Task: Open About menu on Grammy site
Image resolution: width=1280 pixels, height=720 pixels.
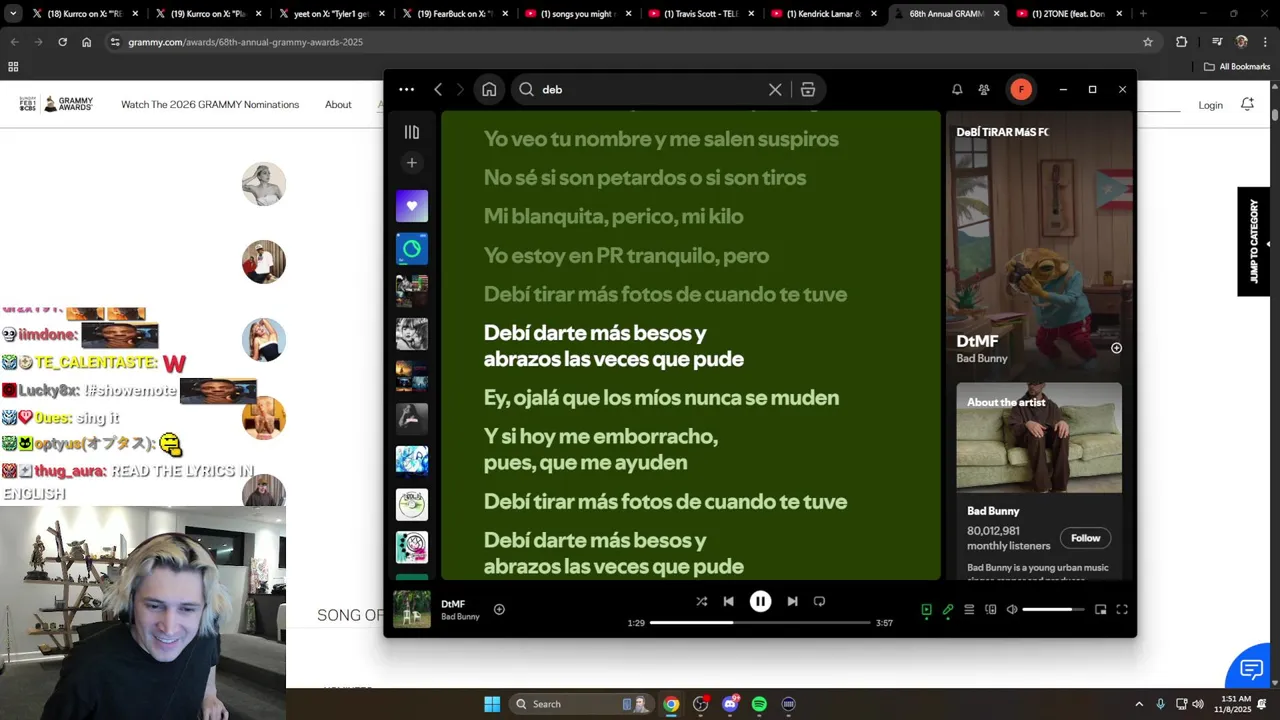Action: (x=338, y=104)
